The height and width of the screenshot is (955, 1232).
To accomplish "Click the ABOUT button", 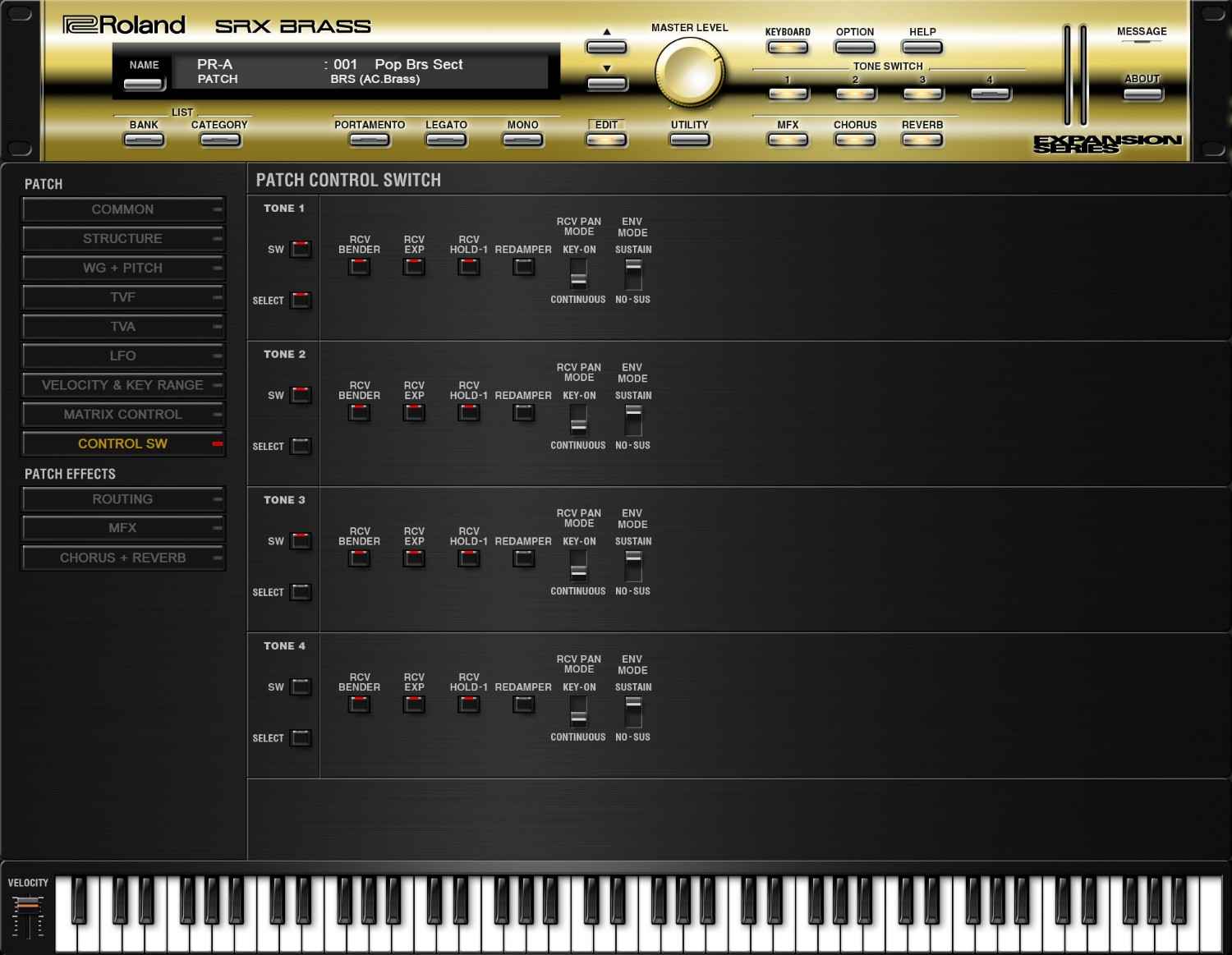I will click(1142, 94).
